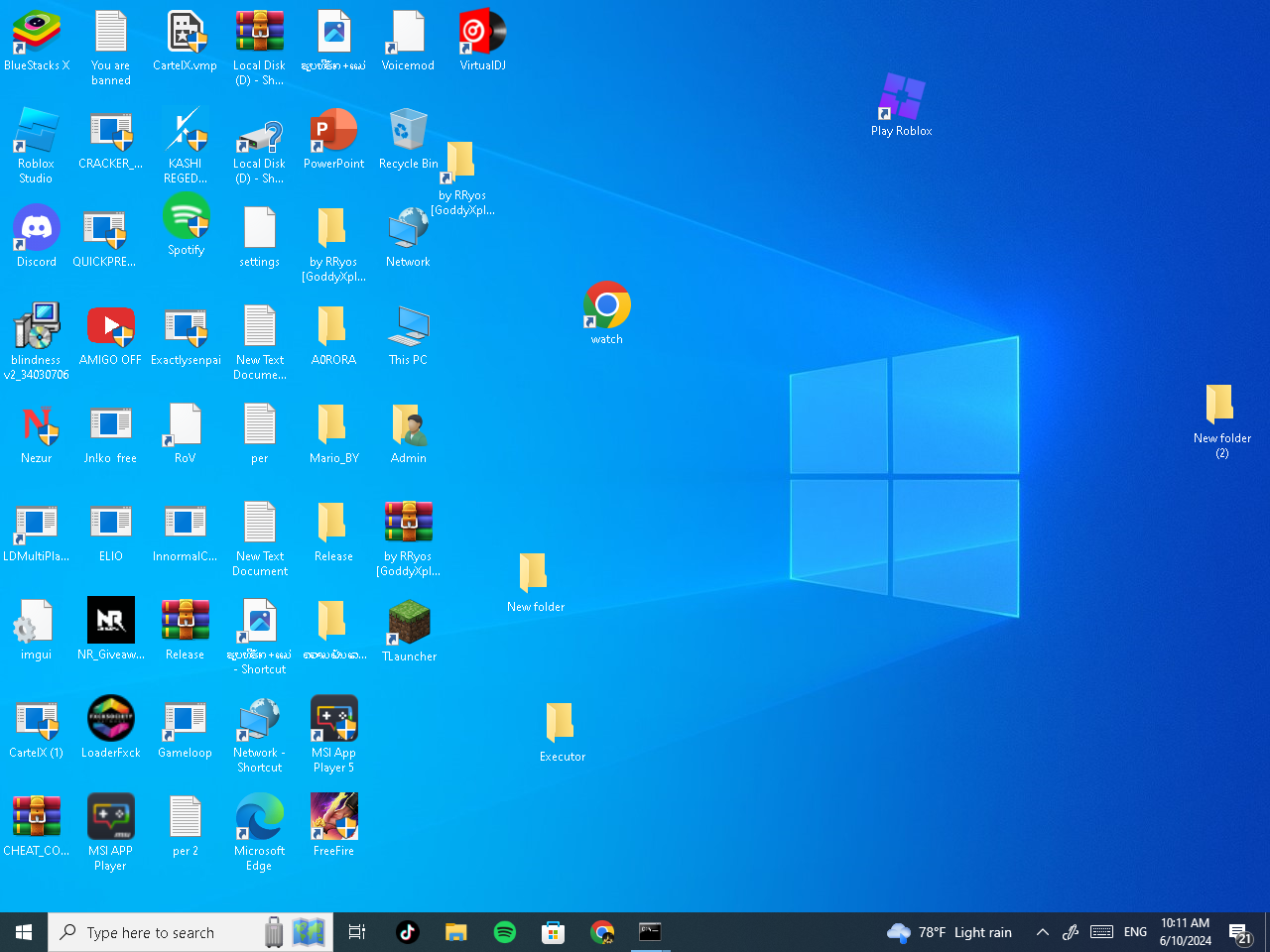Screen dimensions: 1270x952
Task: Open the Network - Shortcut icon
Action: pos(260,735)
